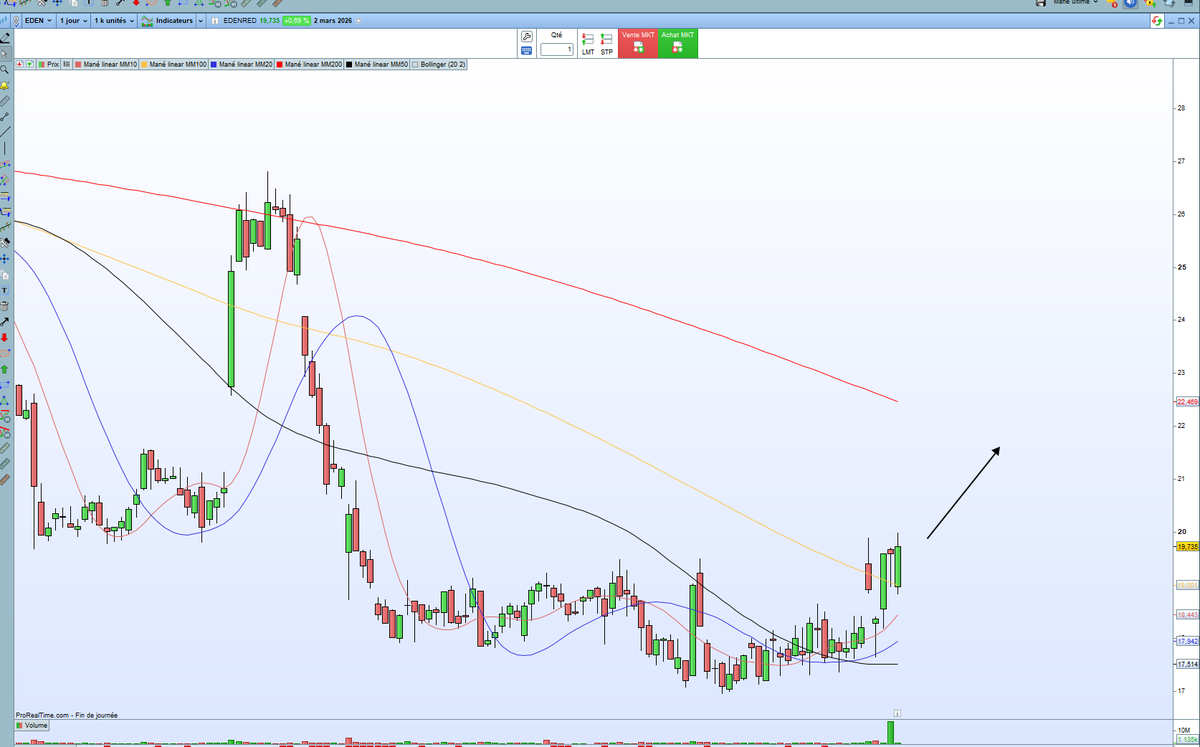The image size is (1200, 747).
Task: Click the green icon next to red plus
Action: point(30,64)
